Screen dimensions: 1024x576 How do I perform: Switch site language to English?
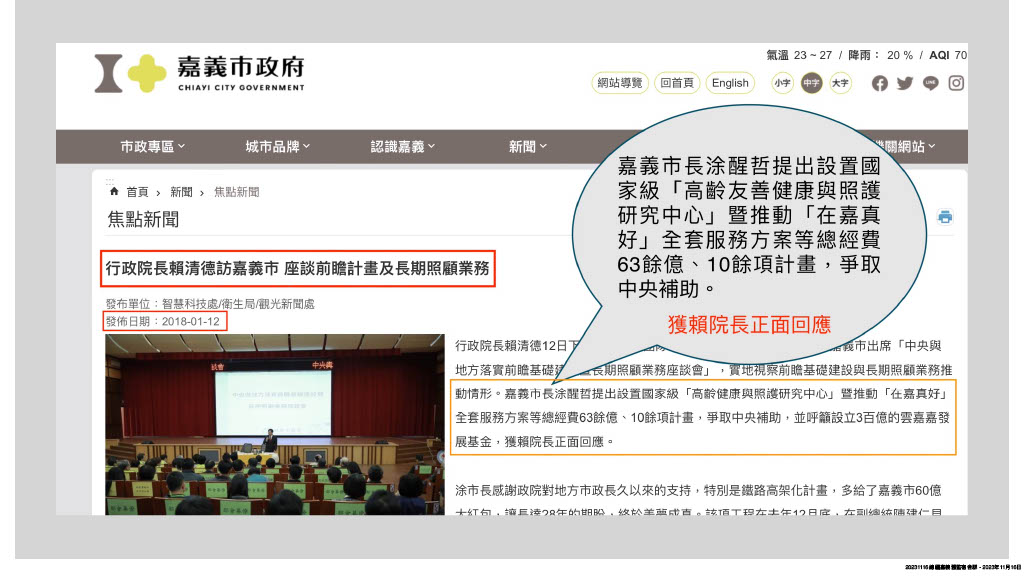(730, 83)
